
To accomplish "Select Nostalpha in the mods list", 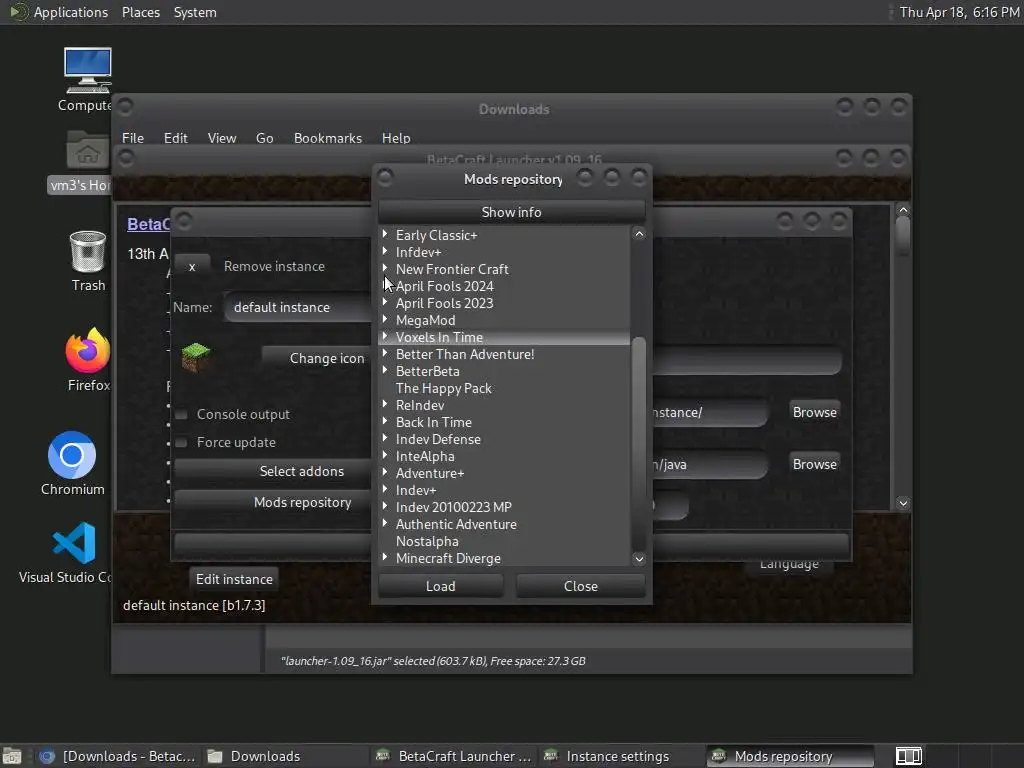I will click(x=427, y=541).
